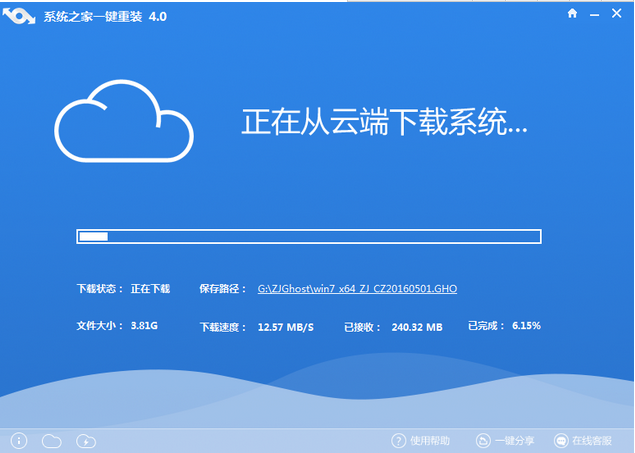
Task: Click the question mark help icon
Action: [x=399, y=440]
